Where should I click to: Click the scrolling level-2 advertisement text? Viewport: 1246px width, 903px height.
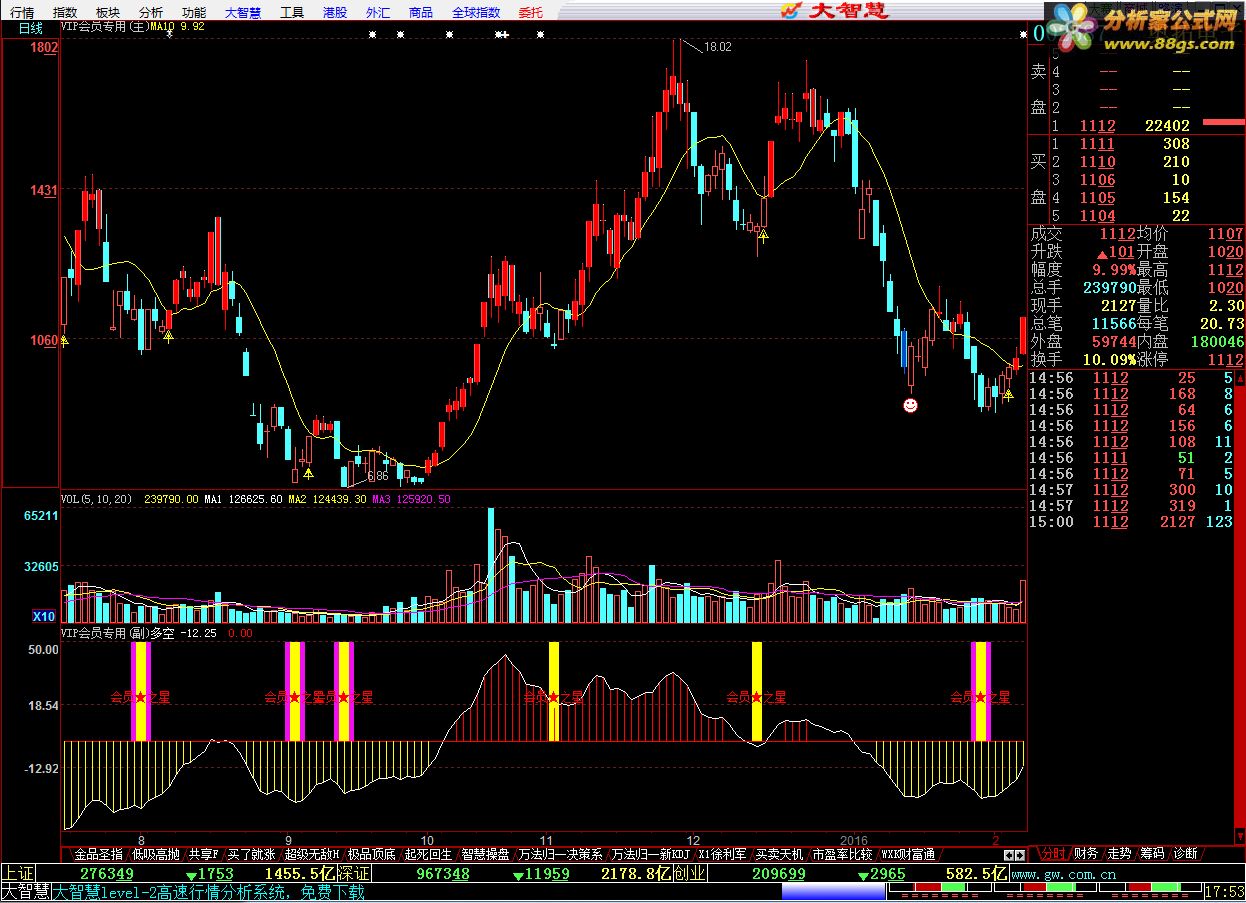pos(210,892)
